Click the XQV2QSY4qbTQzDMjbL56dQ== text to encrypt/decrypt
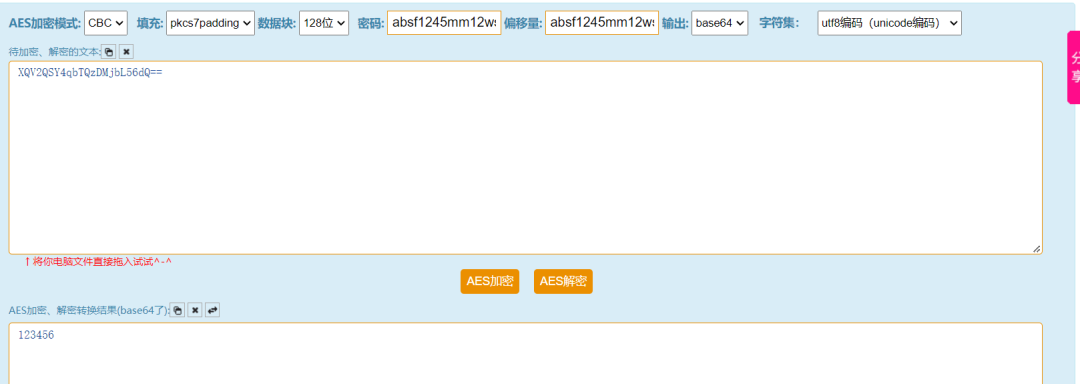This screenshot has height=384, width=1080. 90,73
